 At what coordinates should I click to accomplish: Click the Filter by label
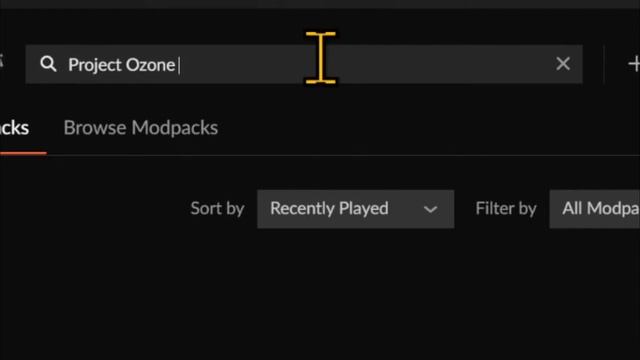pyautogui.click(x=506, y=209)
